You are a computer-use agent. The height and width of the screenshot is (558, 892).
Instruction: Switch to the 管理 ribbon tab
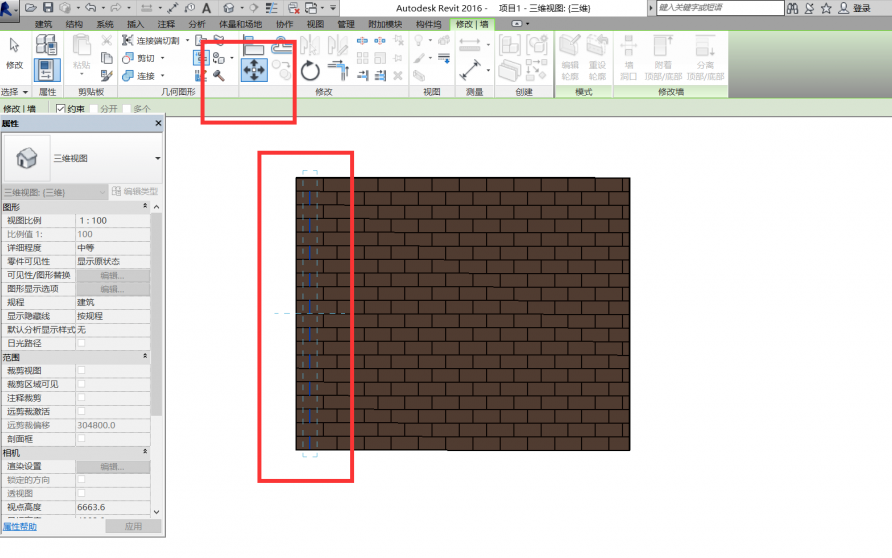[x=346, y=24]
